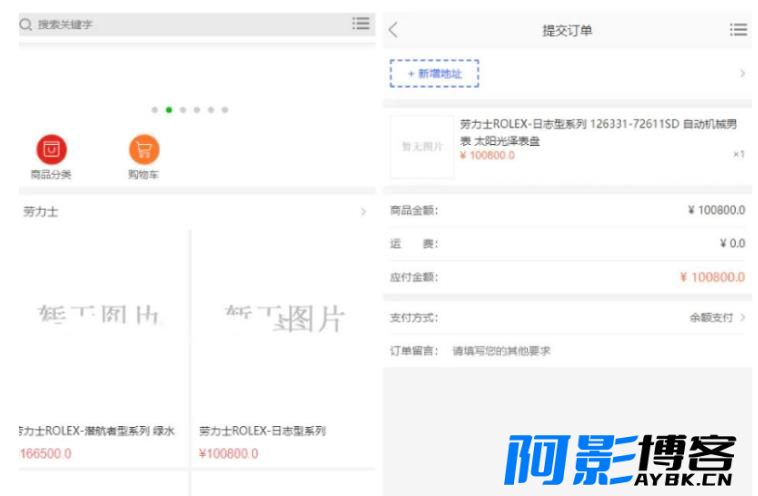This screenshot has width=758, height=496.
Task: Select the first carousel dot
Action: (155, 110)
